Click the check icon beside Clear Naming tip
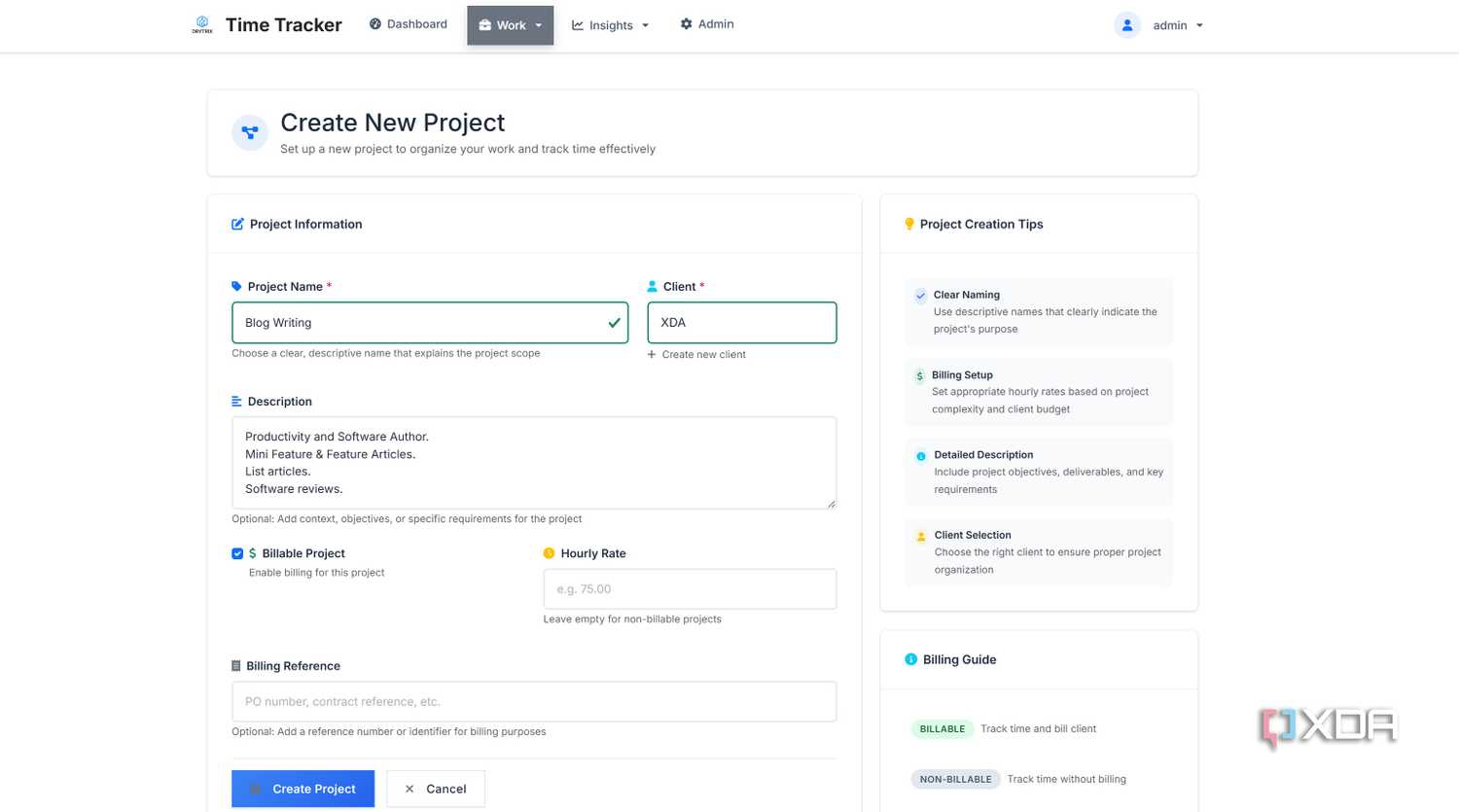This screenshot has height=812, width=1459. tap(920, 296)
